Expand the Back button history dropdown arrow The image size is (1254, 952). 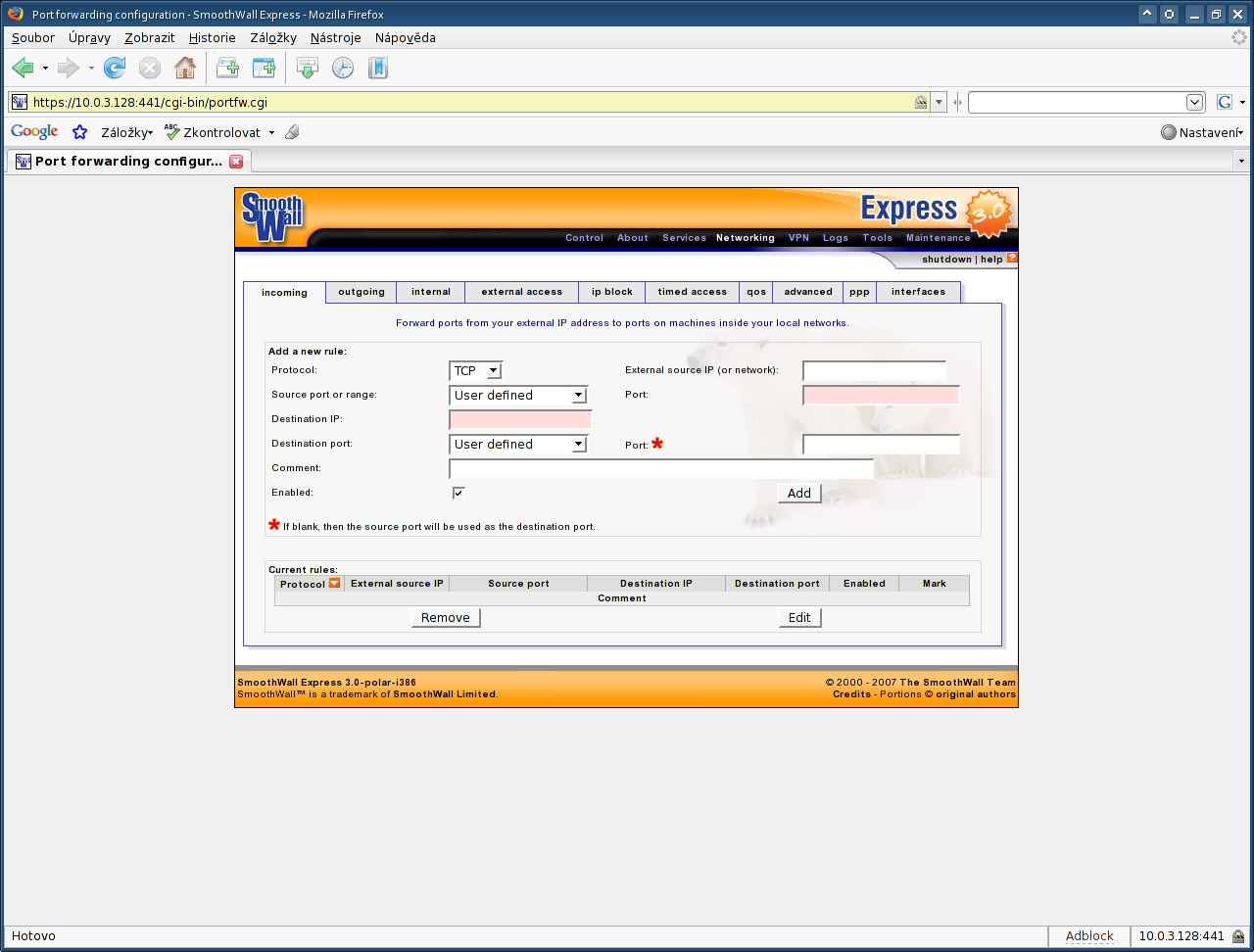(x=45, y=69)
